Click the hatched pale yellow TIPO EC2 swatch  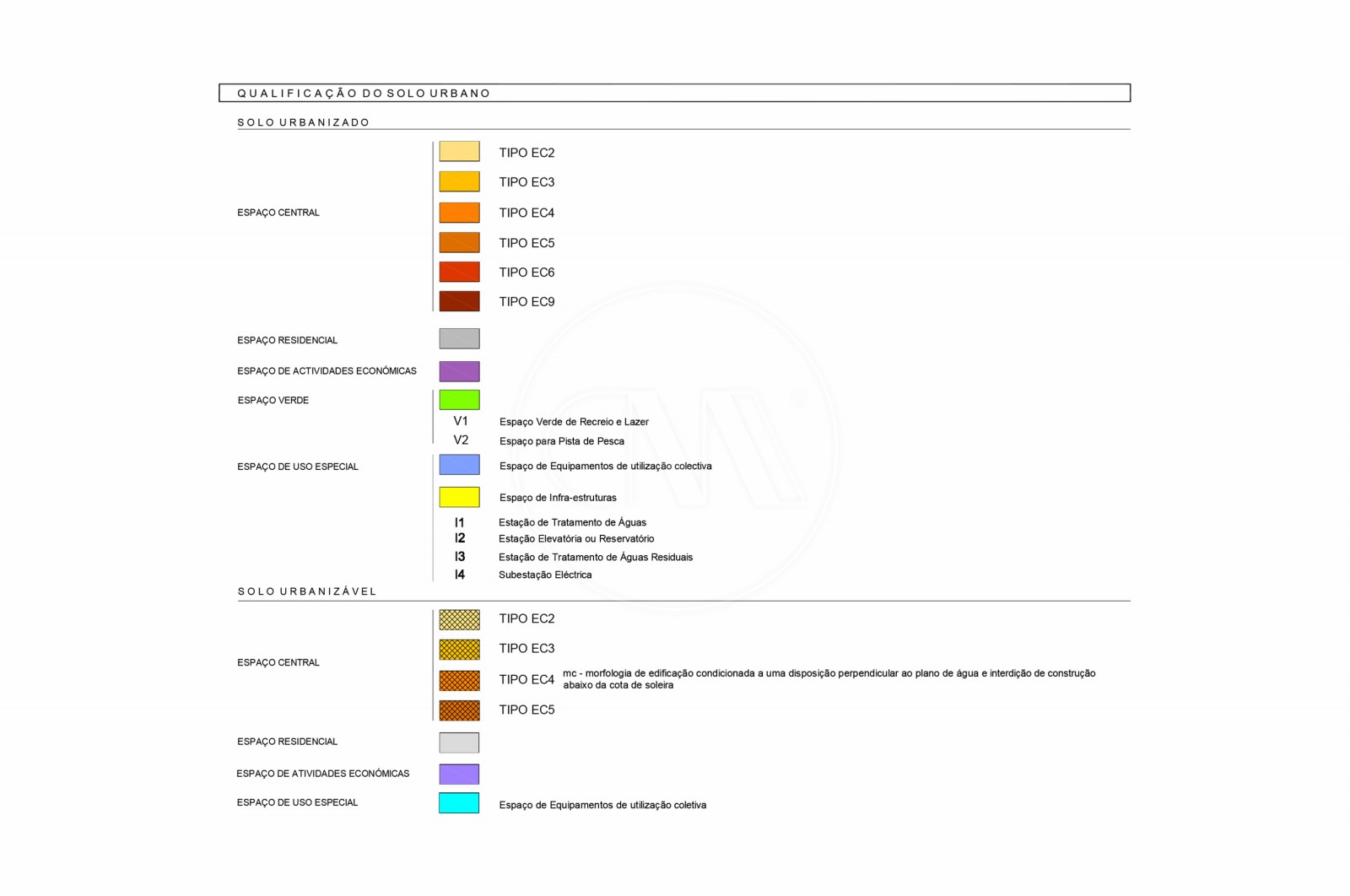coord(459,619)
